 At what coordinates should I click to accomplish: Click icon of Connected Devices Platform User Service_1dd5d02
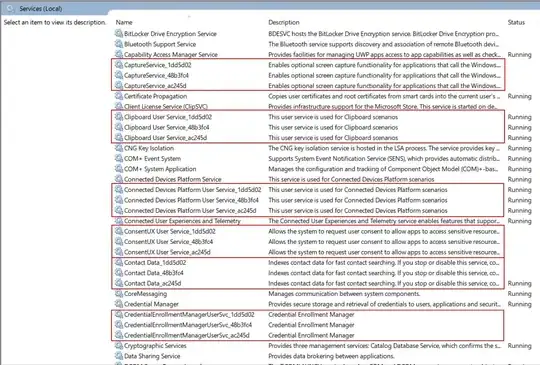pyautogui.click(x=119, y=189)
